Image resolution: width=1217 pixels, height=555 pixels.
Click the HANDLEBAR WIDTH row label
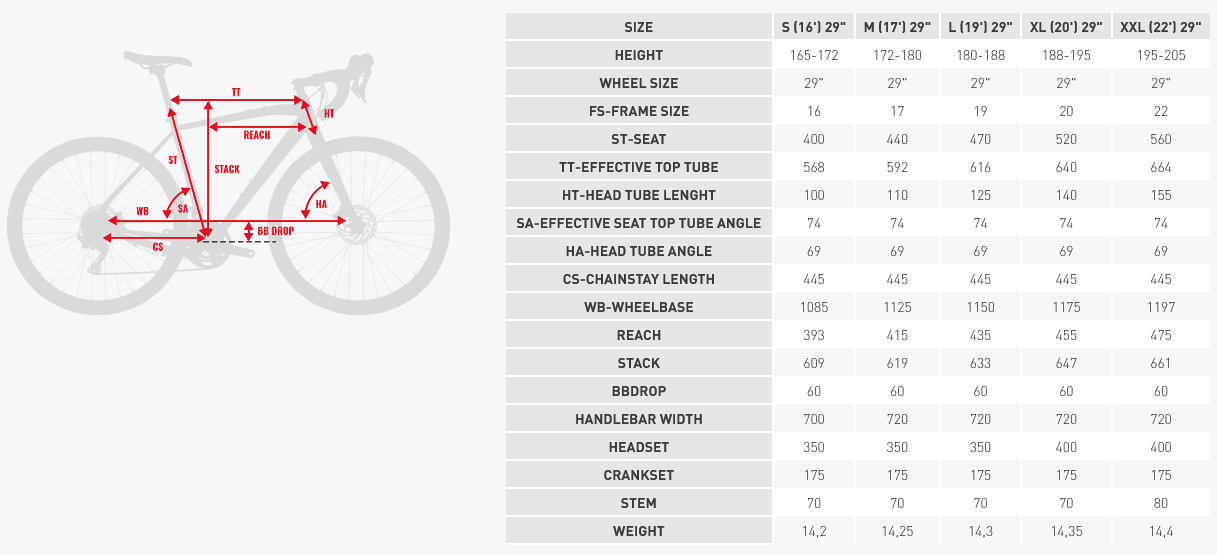click(x=639, y=419)
